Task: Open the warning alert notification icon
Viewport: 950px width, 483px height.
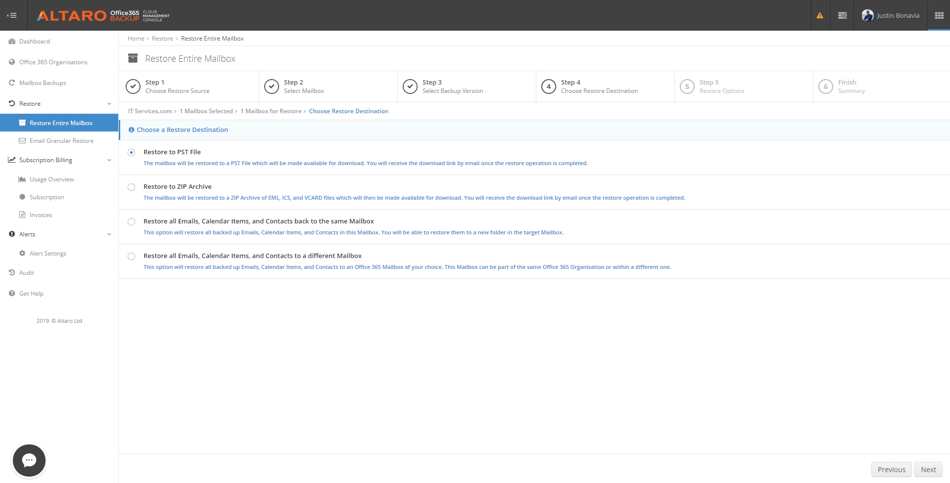Action: click(819, 15)
